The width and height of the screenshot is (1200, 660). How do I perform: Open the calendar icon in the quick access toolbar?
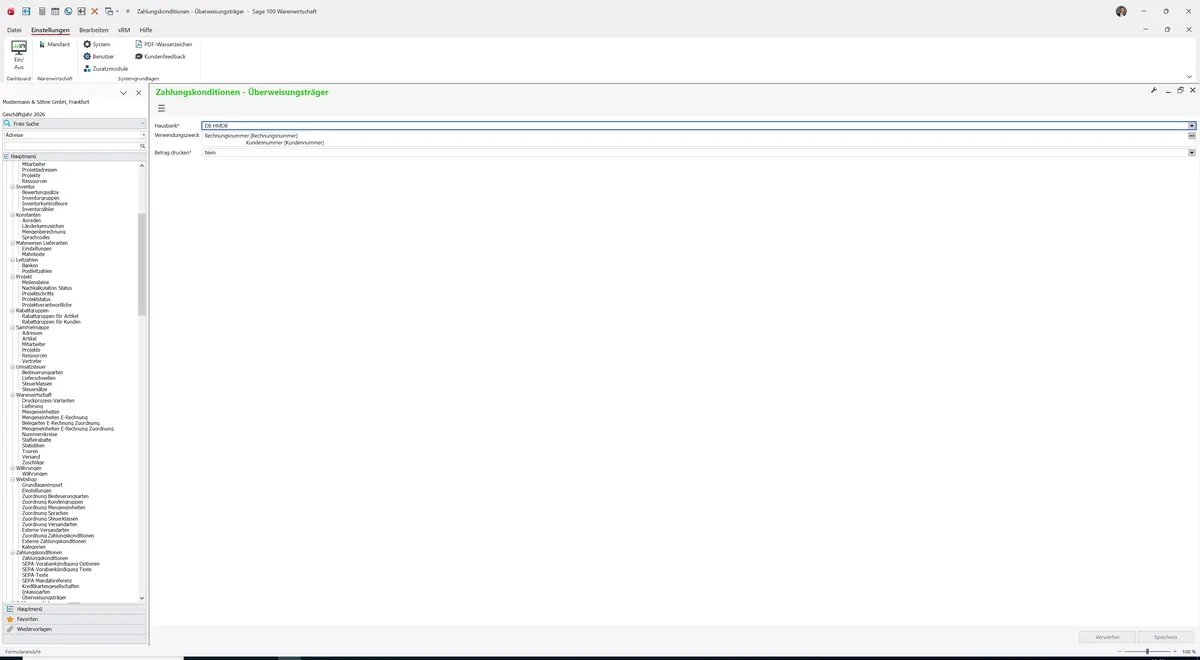click(54, 11)
